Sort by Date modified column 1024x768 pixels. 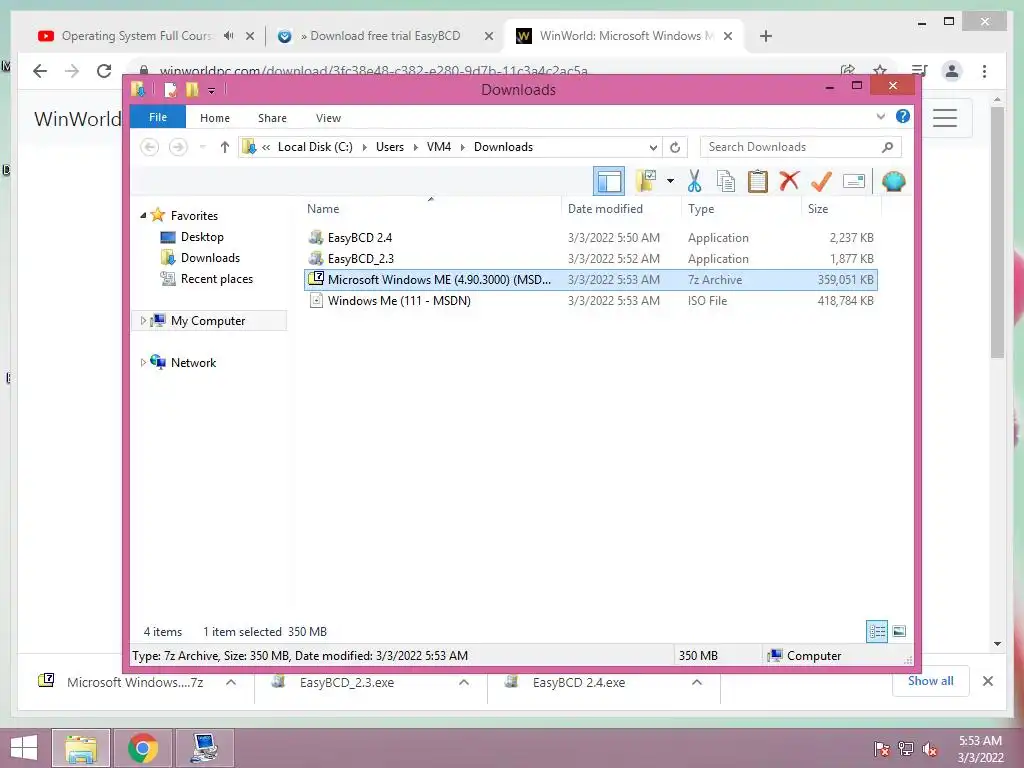[605, 209]
